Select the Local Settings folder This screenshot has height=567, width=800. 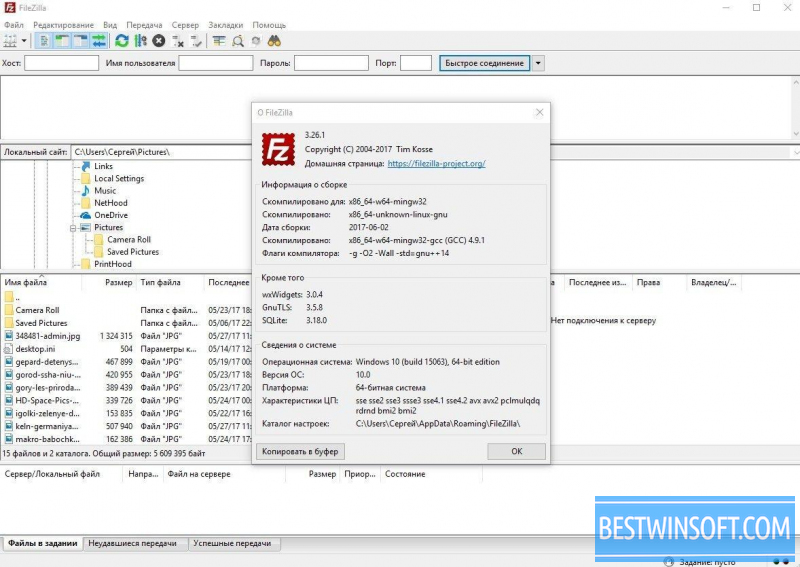click(x=119, y=178)
